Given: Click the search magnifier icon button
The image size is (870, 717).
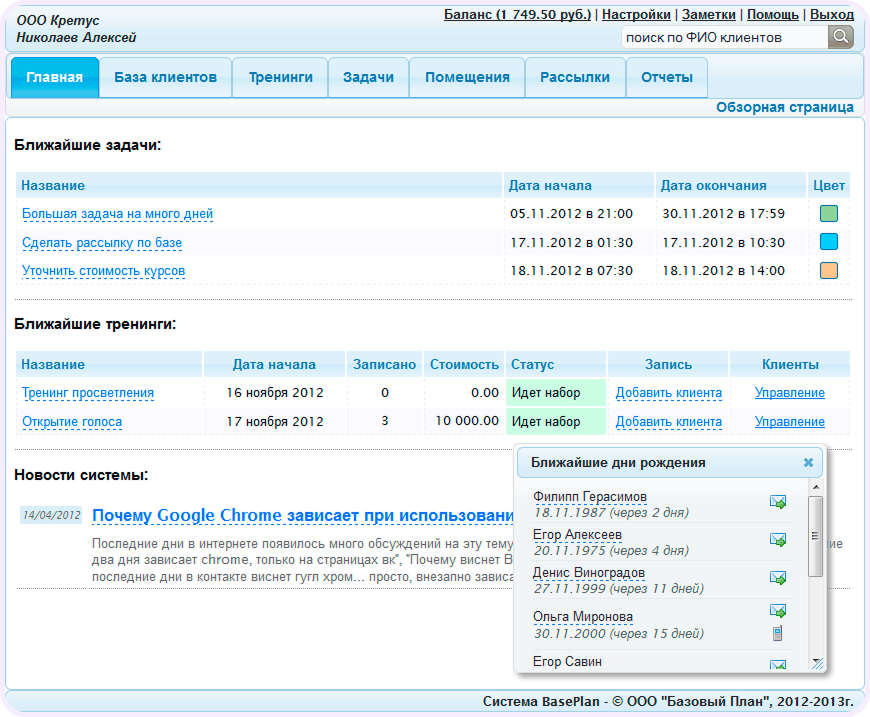Looking at the screenshot, I should tap(841, 37).
